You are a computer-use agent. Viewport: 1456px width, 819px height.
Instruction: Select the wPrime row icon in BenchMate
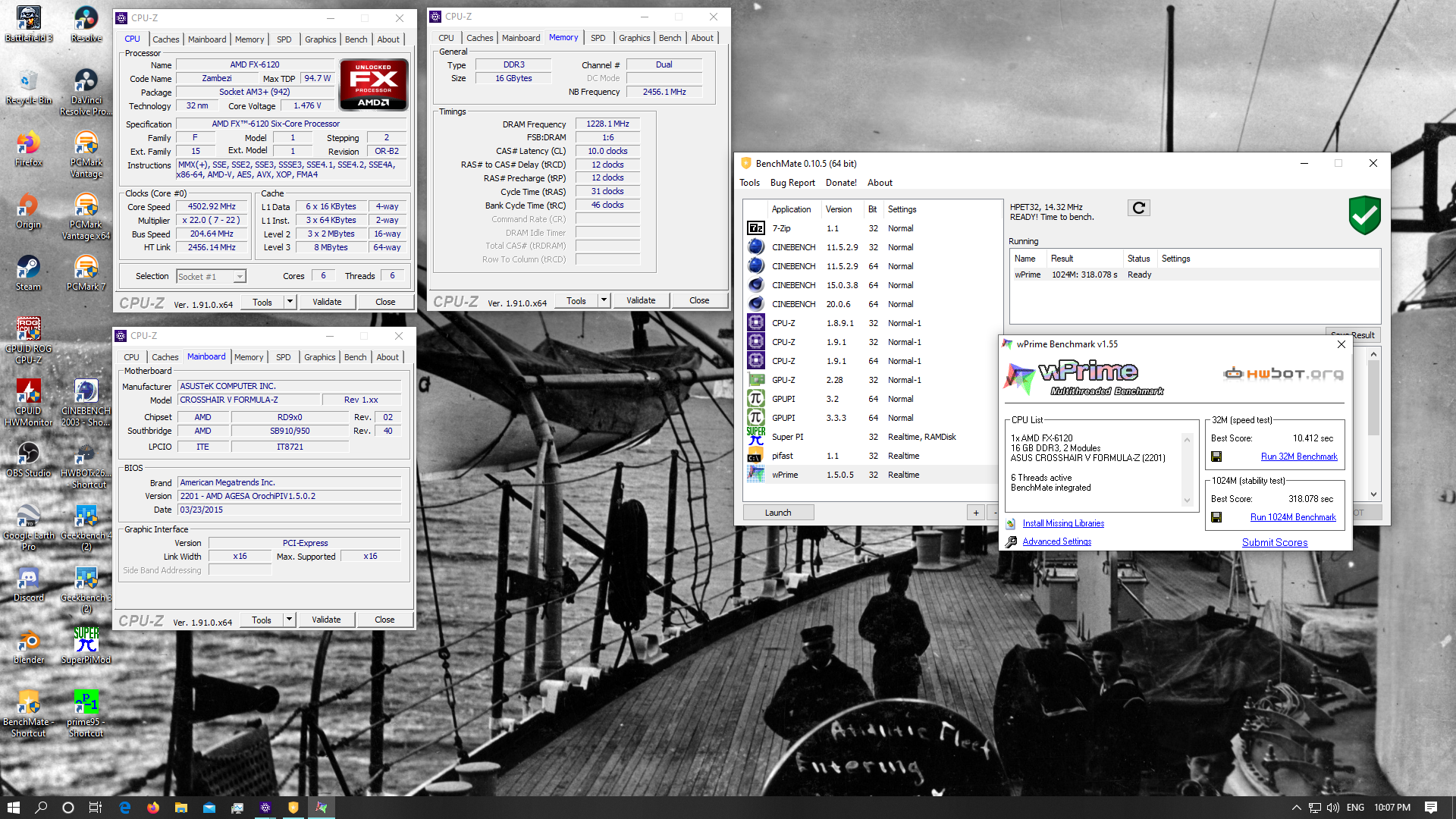point(755,475)
